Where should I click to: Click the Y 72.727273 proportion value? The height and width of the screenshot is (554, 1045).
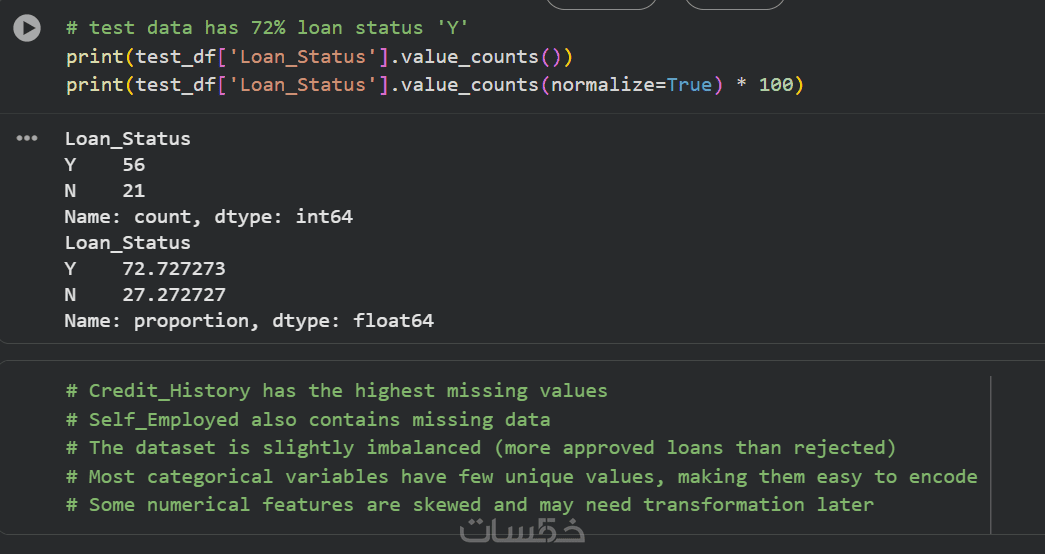coord(174,269)
